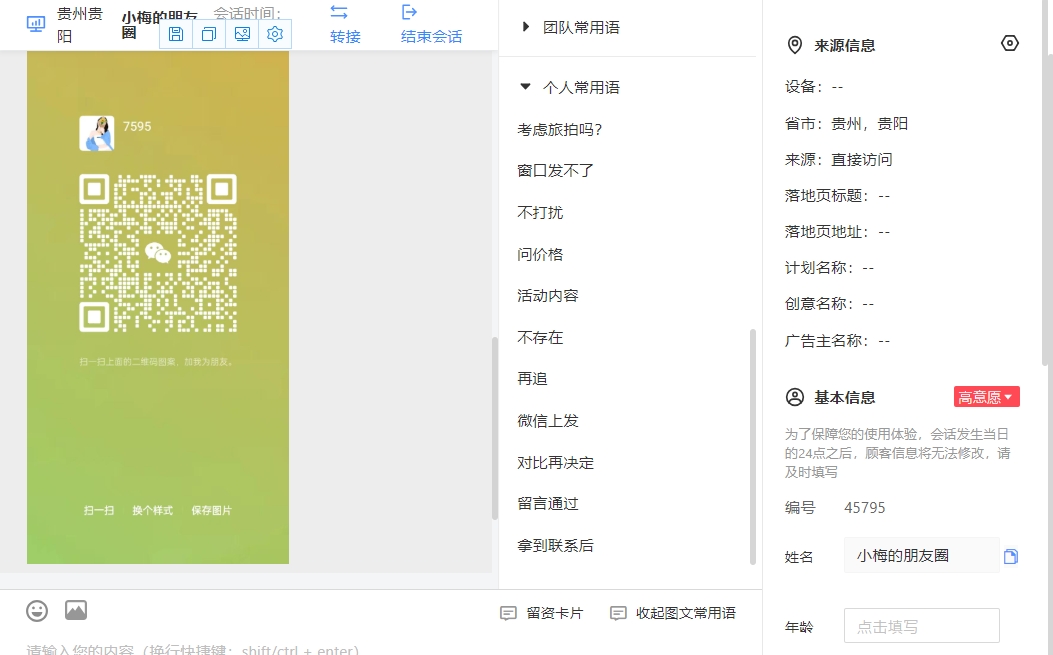Click the quick phrases list scrollbar
The height and width of the screenshot is (655, 1053).
(x=753, y=447)
